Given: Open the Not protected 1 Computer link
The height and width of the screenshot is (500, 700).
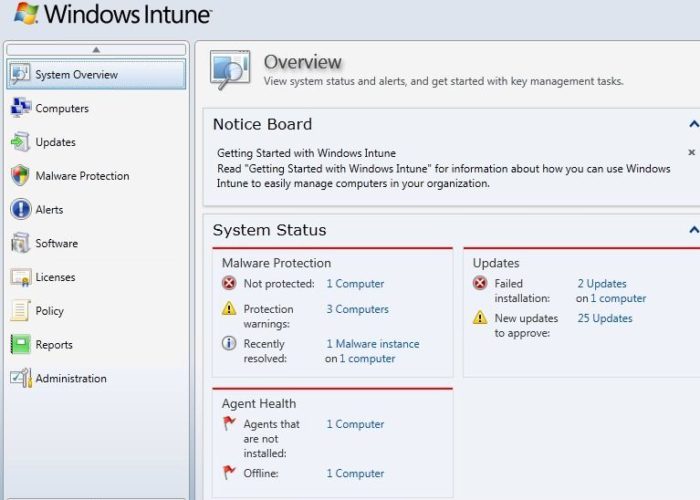Looking at the screenshot, I should tap(355, 283).
